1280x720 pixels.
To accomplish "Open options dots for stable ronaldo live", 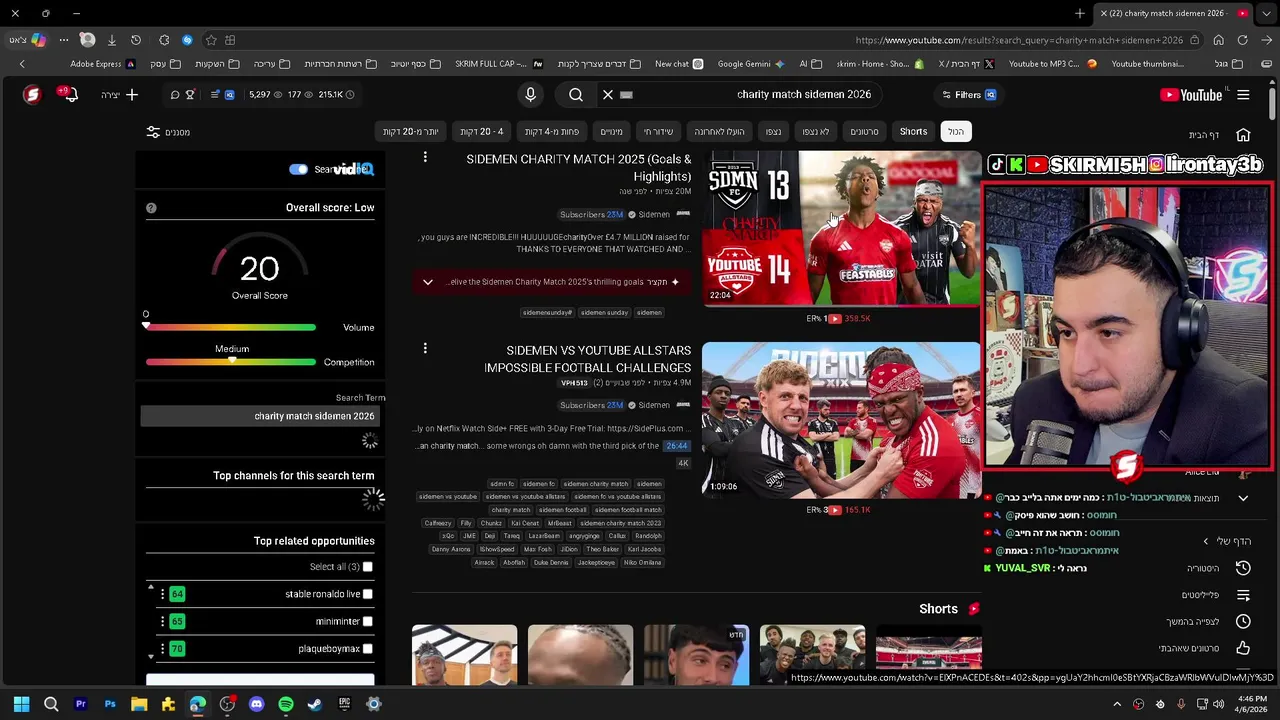I will click(x=163, y=594).
